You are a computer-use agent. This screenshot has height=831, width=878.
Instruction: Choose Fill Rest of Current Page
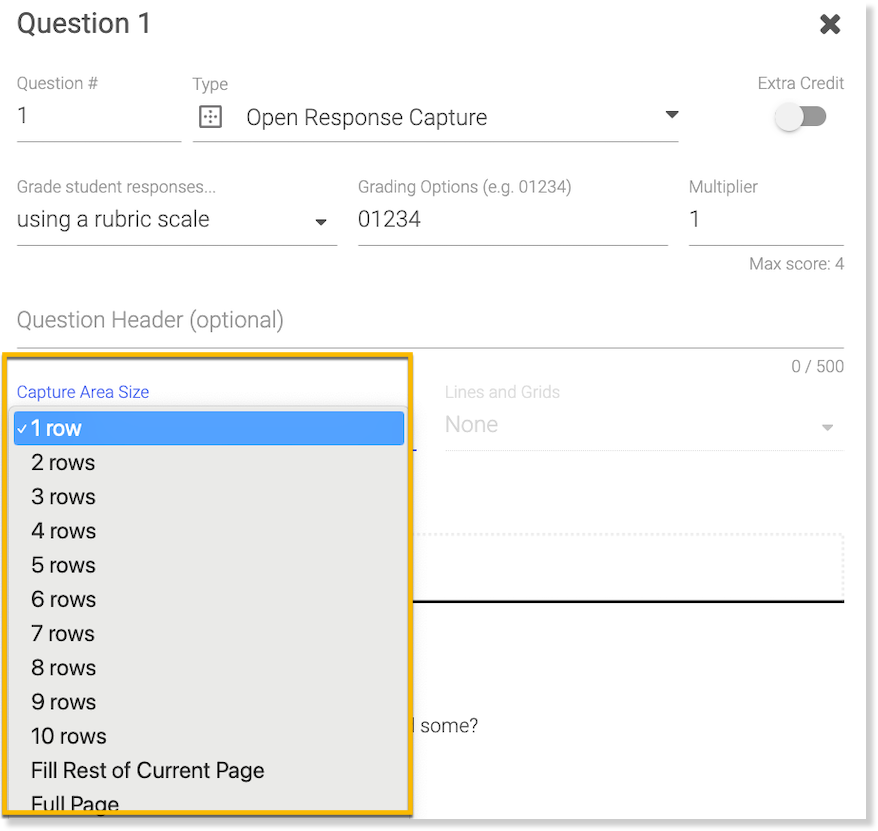(148, 771)
